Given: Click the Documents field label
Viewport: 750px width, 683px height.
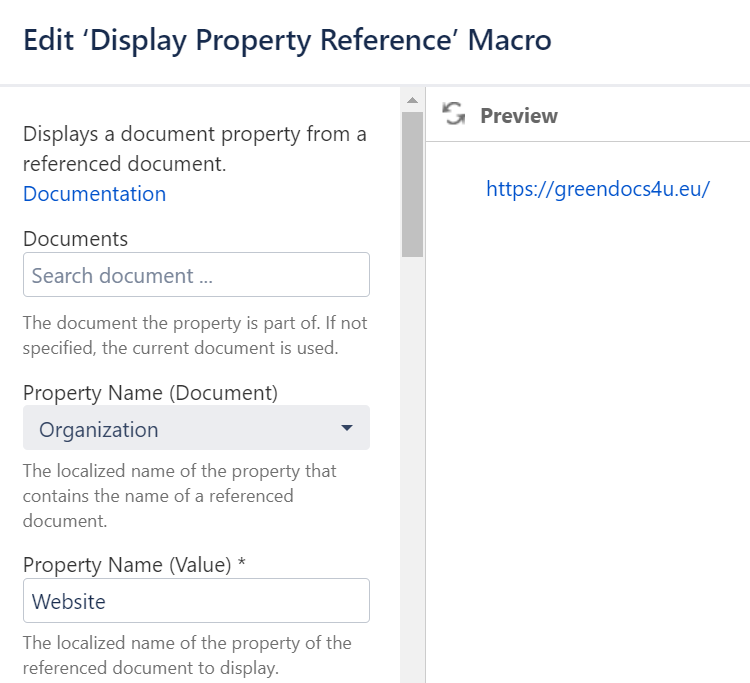Looking at the screenshot, I should 75,239.
